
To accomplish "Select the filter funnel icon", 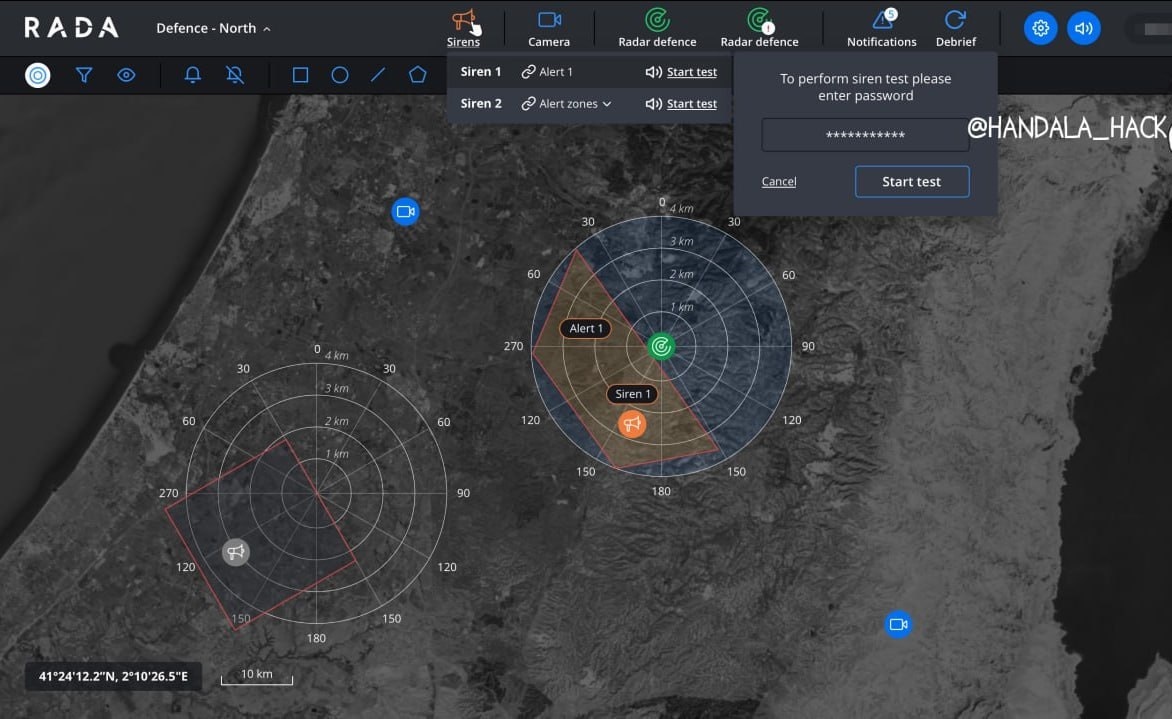I will click(84, 75).
